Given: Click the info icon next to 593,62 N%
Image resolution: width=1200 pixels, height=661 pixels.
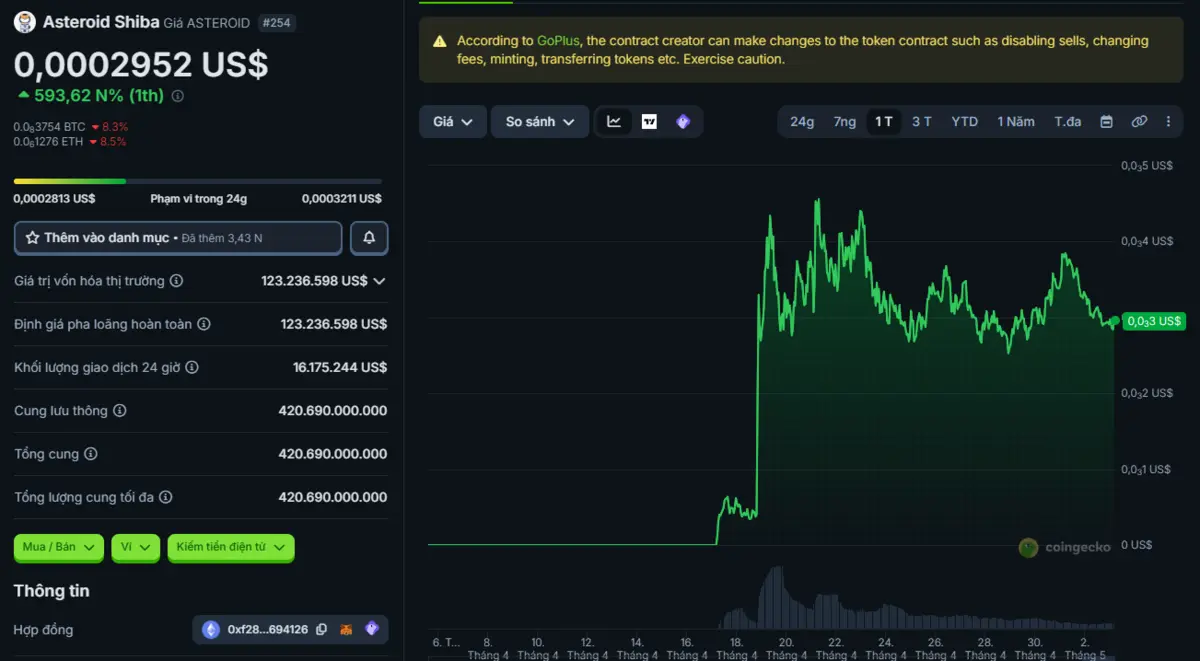Looking at the screenshot, I should (178, 96).
